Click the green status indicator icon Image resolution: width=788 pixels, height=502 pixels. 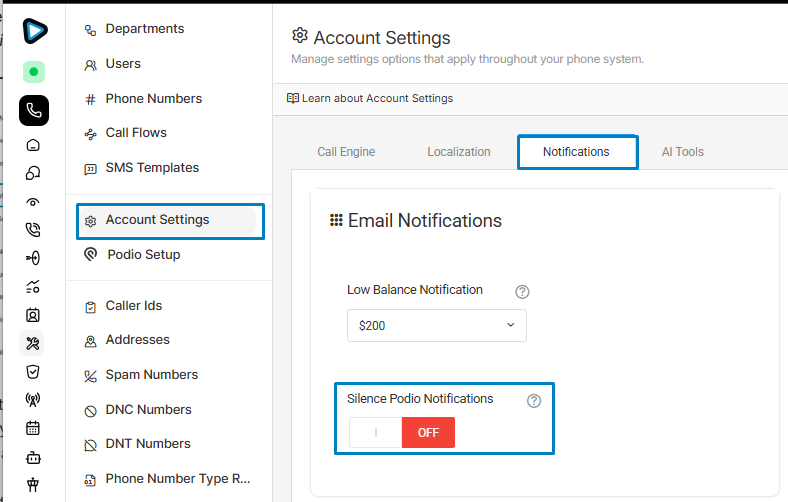[34, 72]
